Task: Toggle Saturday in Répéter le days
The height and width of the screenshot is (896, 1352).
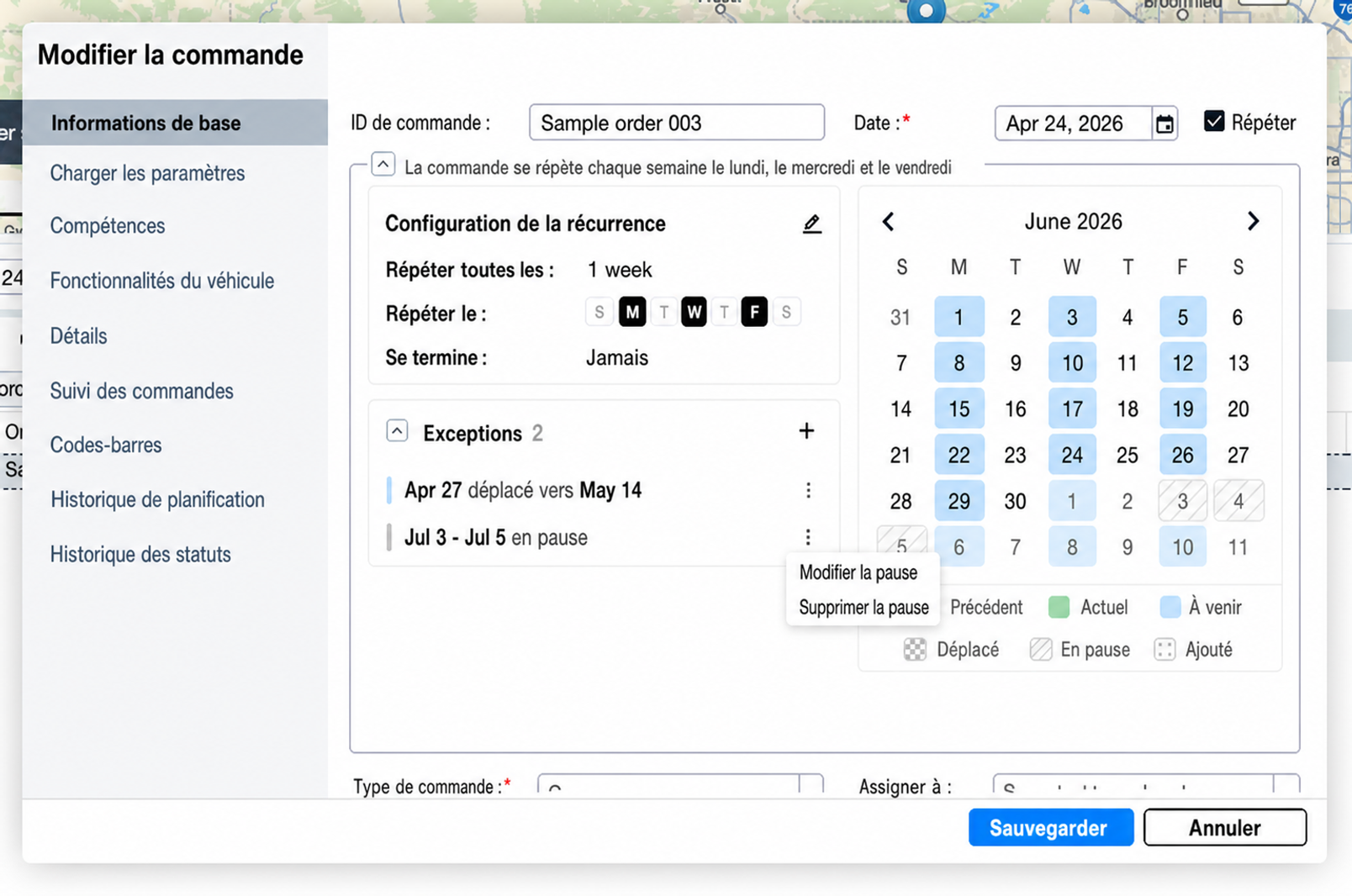Action: pyautogui.click(x=786, y=313)
